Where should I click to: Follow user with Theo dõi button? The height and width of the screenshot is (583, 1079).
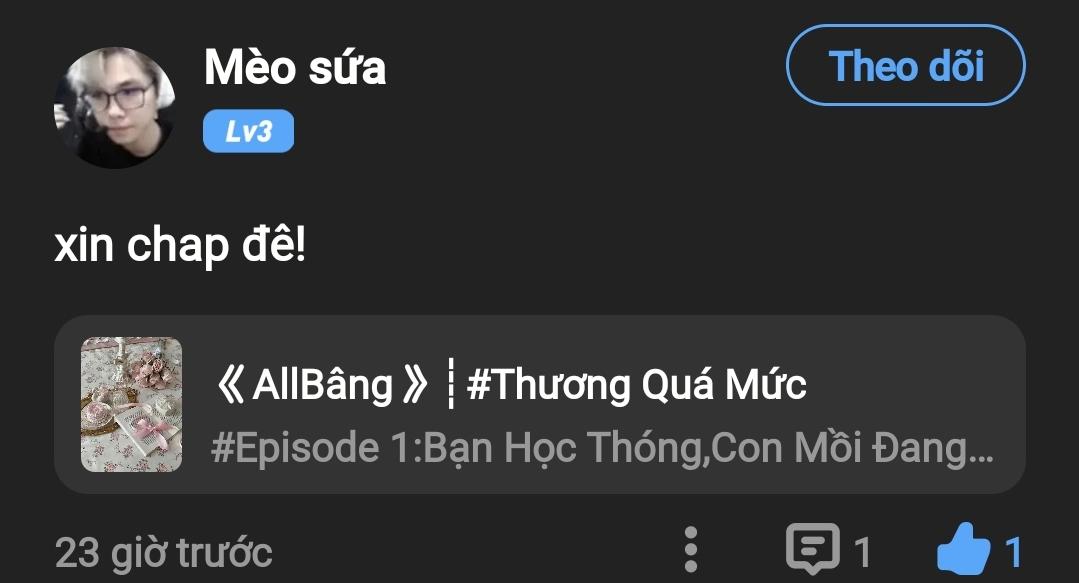906,65
